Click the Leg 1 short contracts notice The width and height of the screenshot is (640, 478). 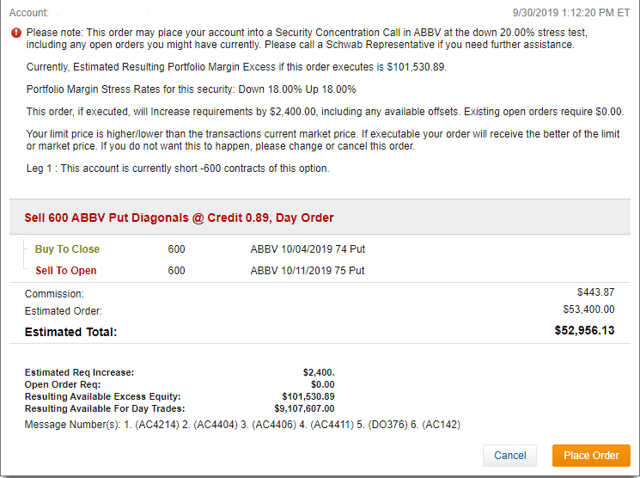click(x=178, y=168)
